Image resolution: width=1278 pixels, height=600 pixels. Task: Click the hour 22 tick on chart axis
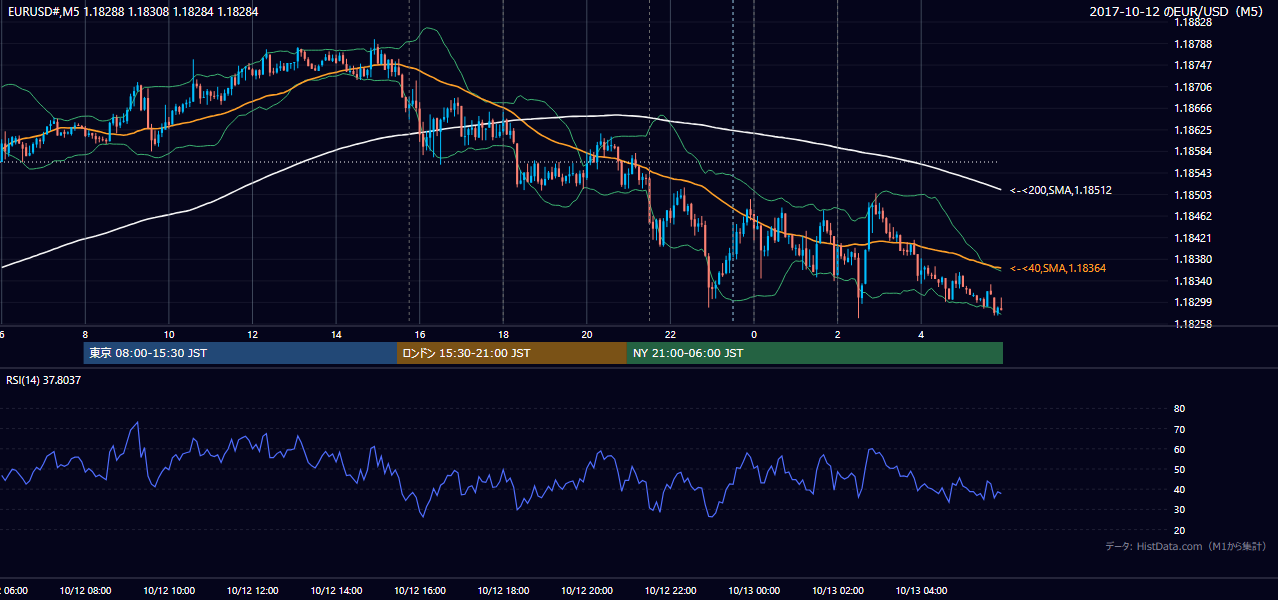670,334
